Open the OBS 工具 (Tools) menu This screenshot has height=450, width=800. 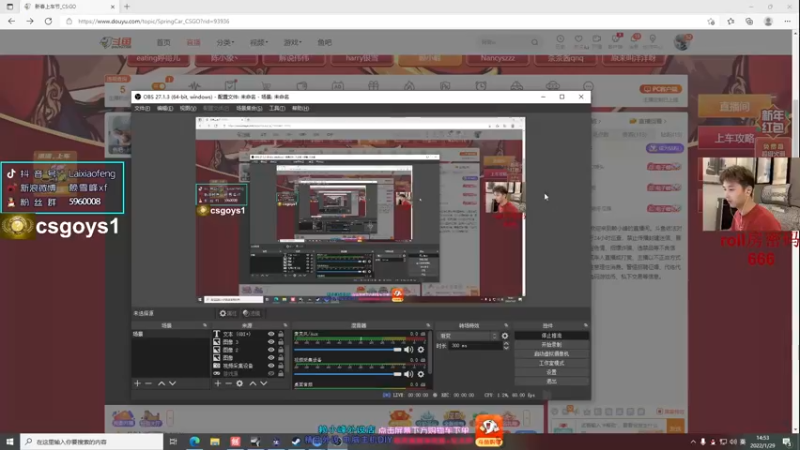[277, 108]
